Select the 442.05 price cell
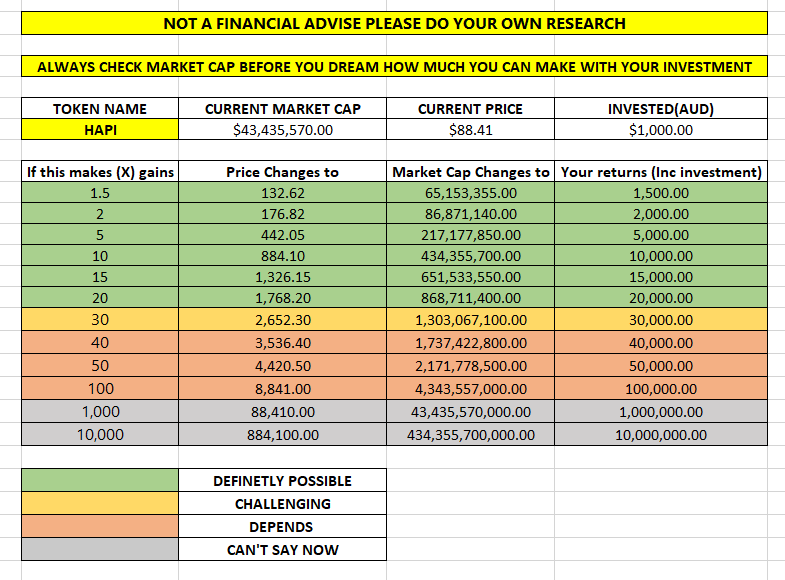This screenshot has width=785, height=580. click(x=282, y=235)
